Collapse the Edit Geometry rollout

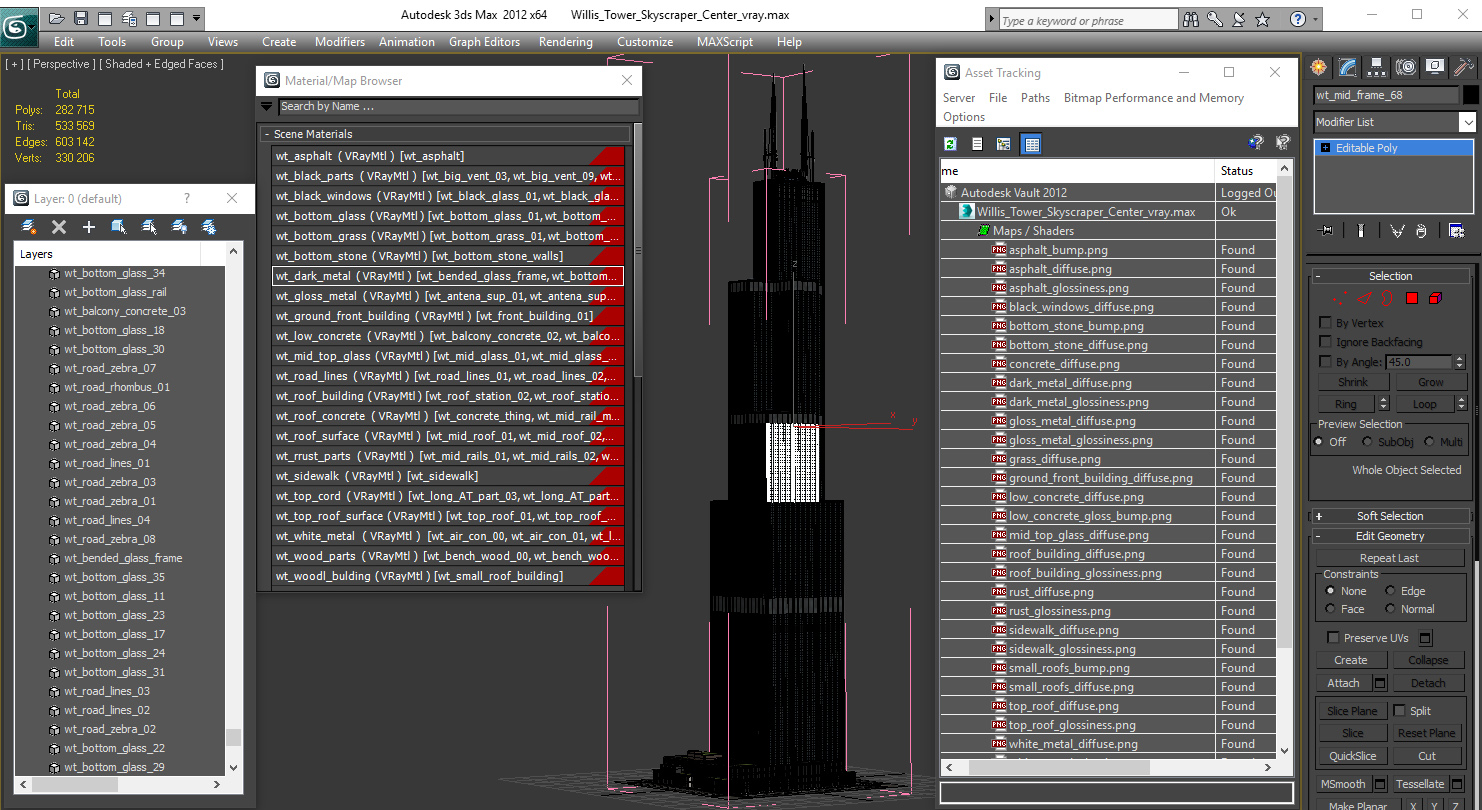click(1319, 537)
